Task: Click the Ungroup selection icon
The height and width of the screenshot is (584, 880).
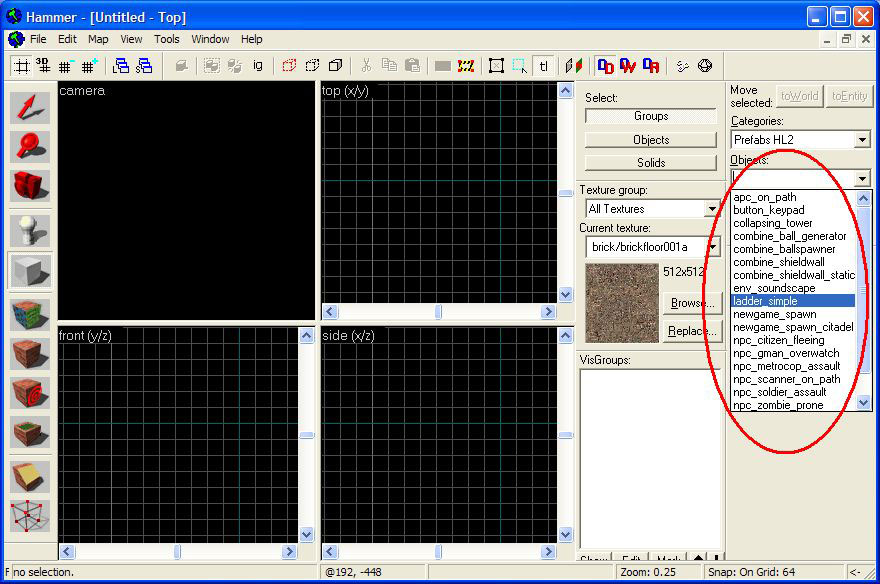Action: coord(235,66)
